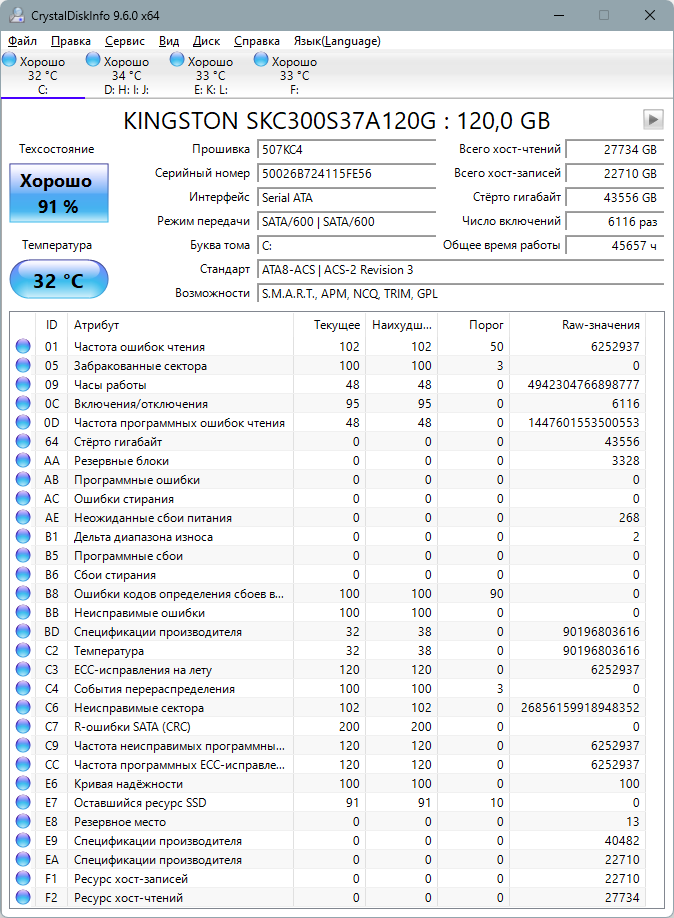The width and height of the screenshot is (674, 918).
Task: Click the 32 °C temperature indicator button
Action: (58, 280)
